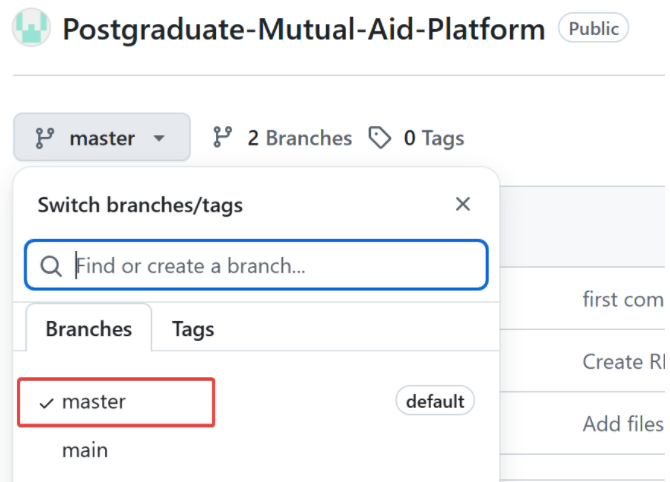Switch to the Branches tab
This screenshot has width=670, height=482.
[x=88, y=328]
